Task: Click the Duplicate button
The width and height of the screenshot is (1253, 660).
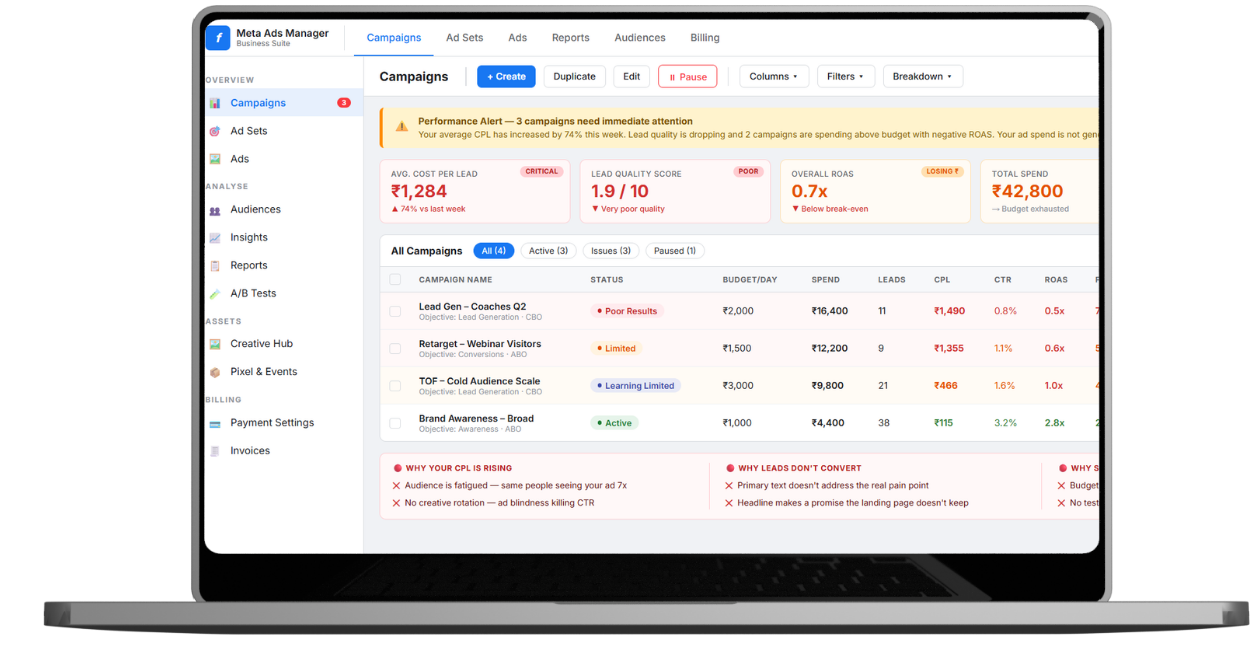Action: click(x=575, y=77)
